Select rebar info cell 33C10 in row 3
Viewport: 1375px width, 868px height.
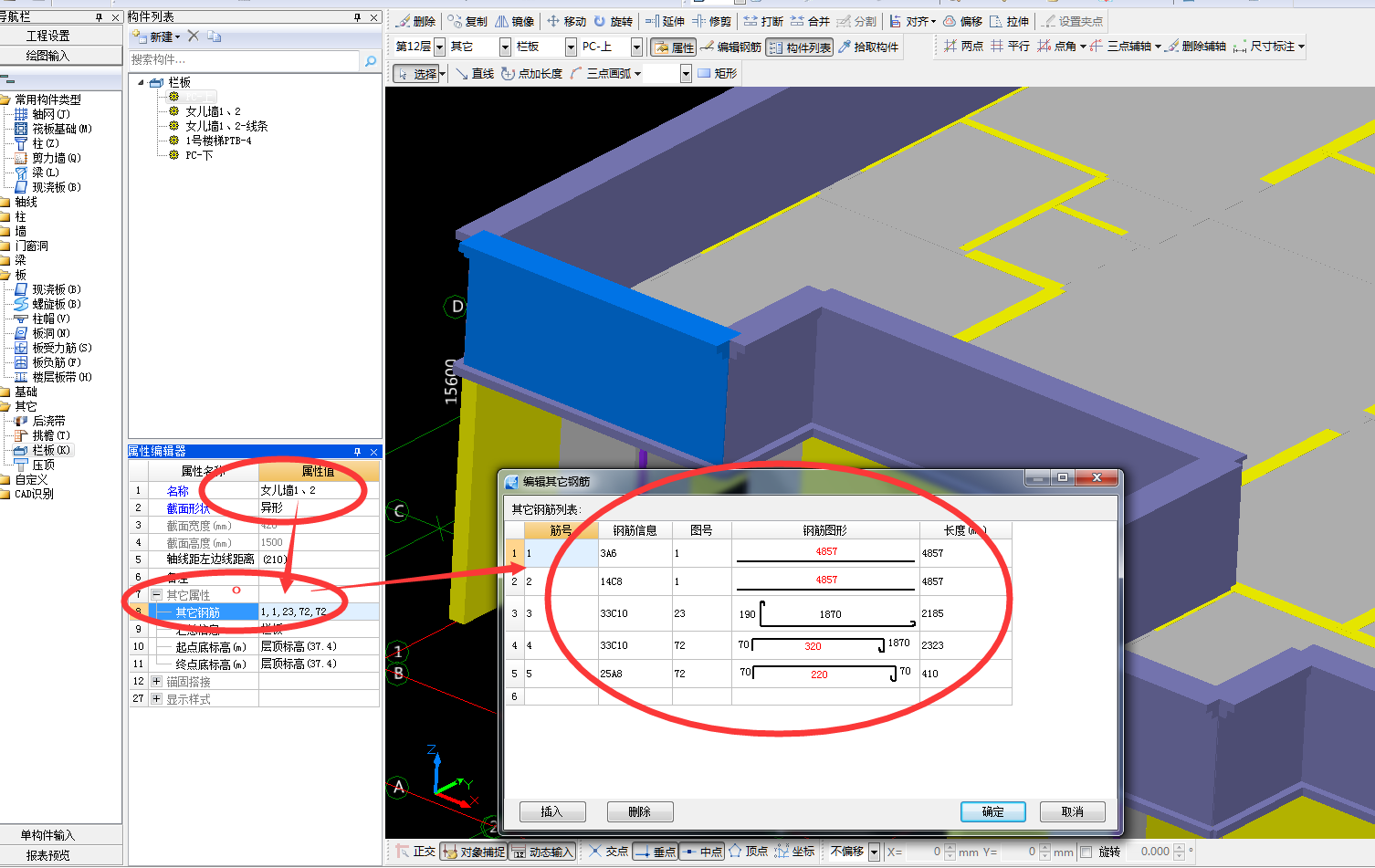pos(635,613)
